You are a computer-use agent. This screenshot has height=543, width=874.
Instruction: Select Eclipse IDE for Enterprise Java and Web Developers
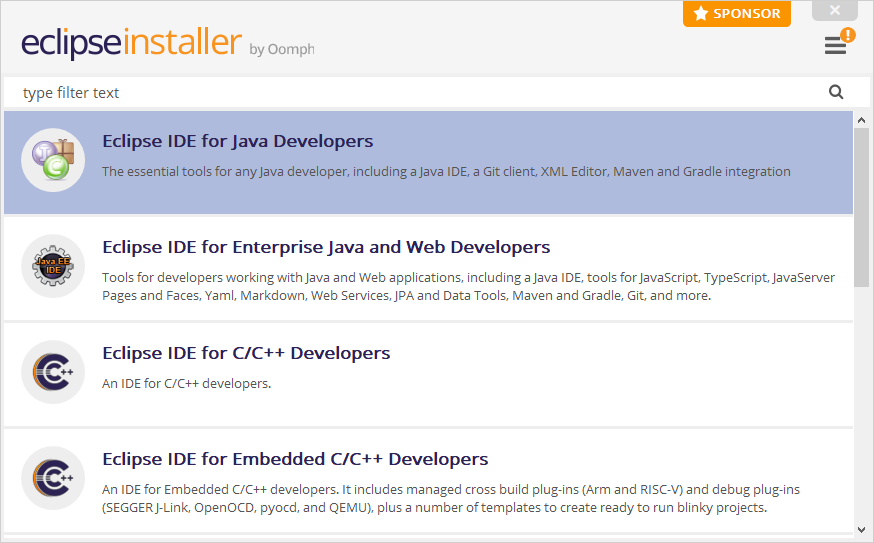(x=428, y=268)
